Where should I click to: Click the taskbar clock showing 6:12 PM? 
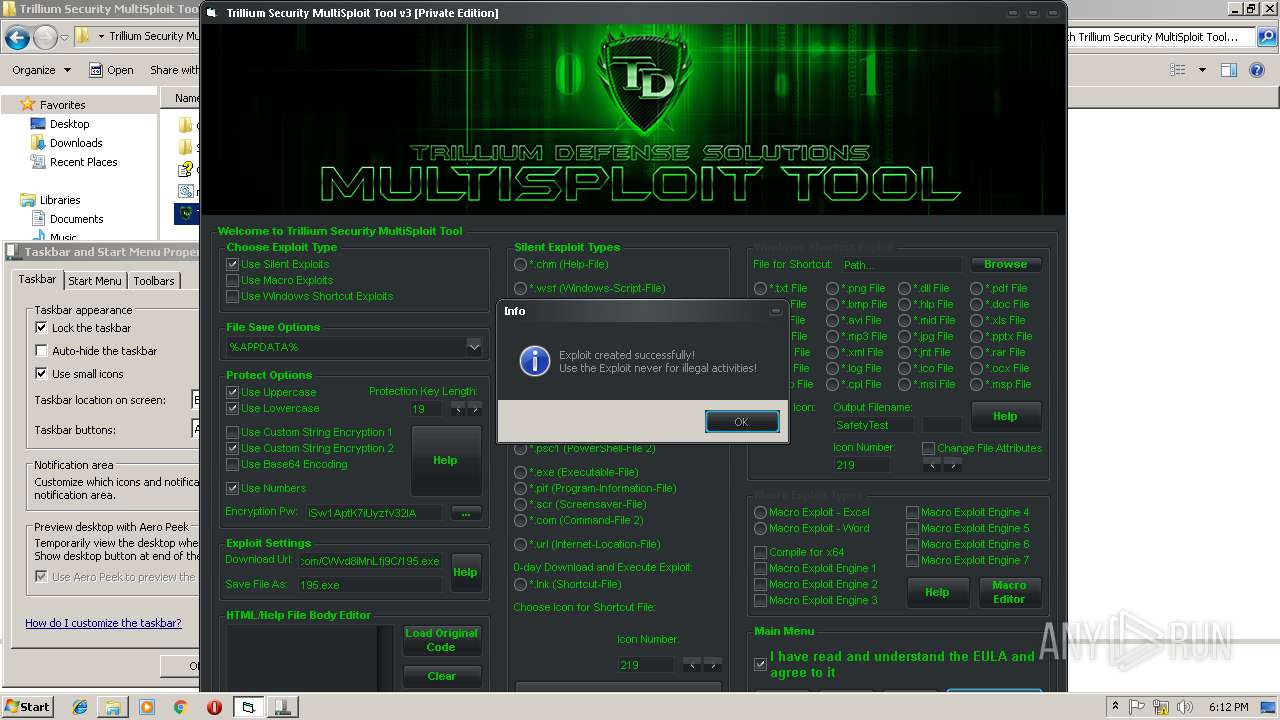[x=1228, y=707]
